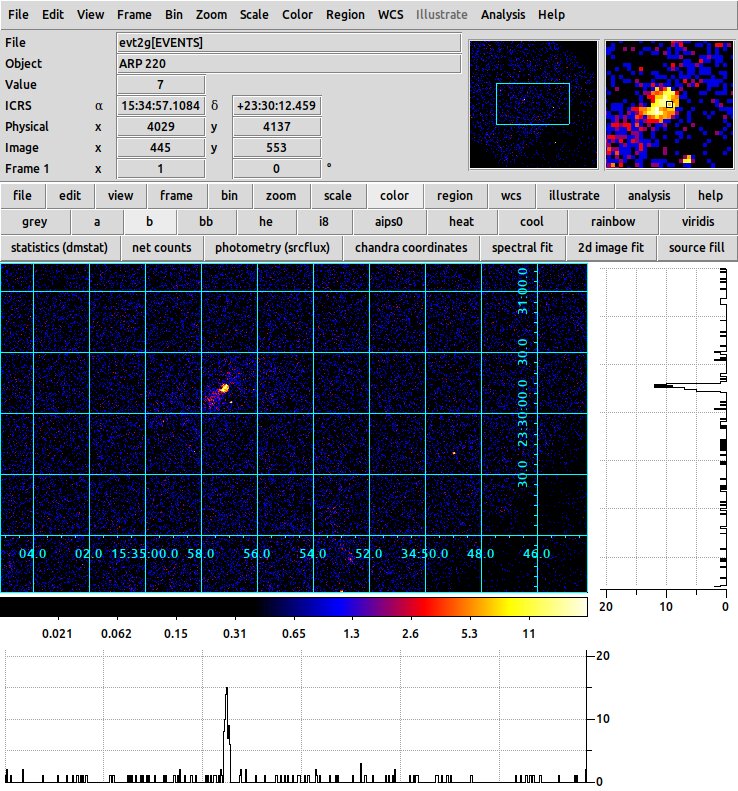Screen dimensions: 738x791
Task: Click the bright ARP 220 source in image
Action: coord(224,388)
